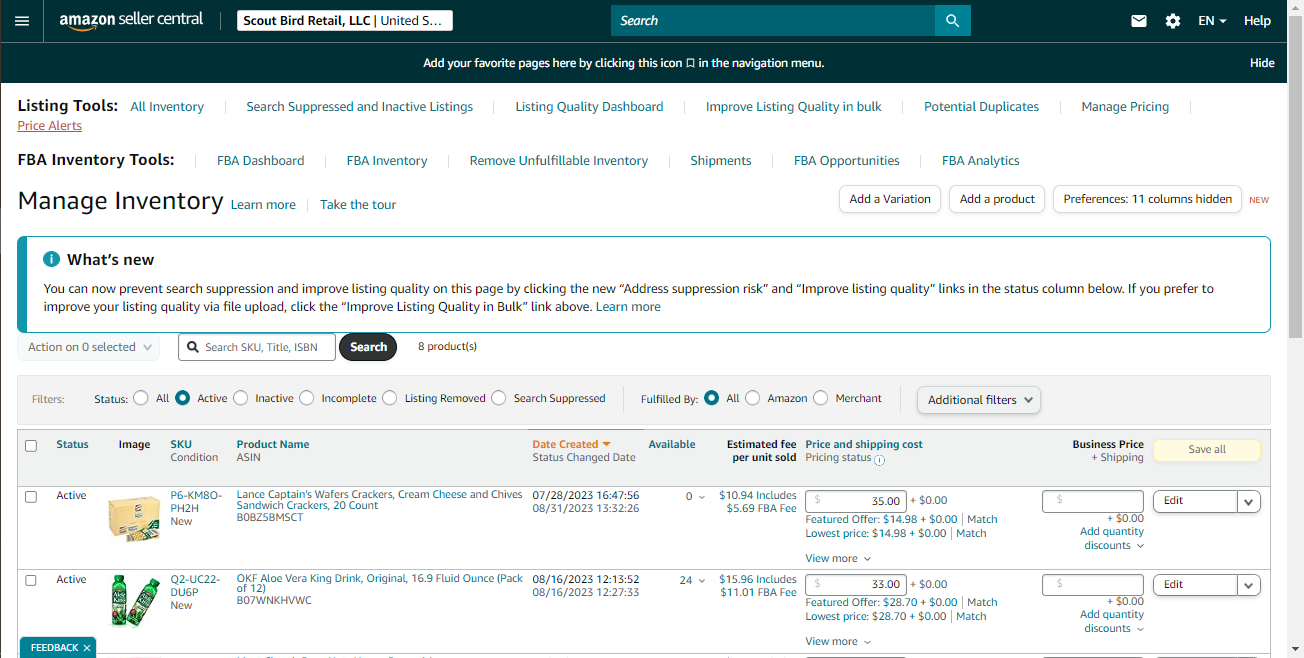The image size is (1304, 658).
Task: Click the Add a Variation button
Action: pyautogui.click(x=890, y=199)
